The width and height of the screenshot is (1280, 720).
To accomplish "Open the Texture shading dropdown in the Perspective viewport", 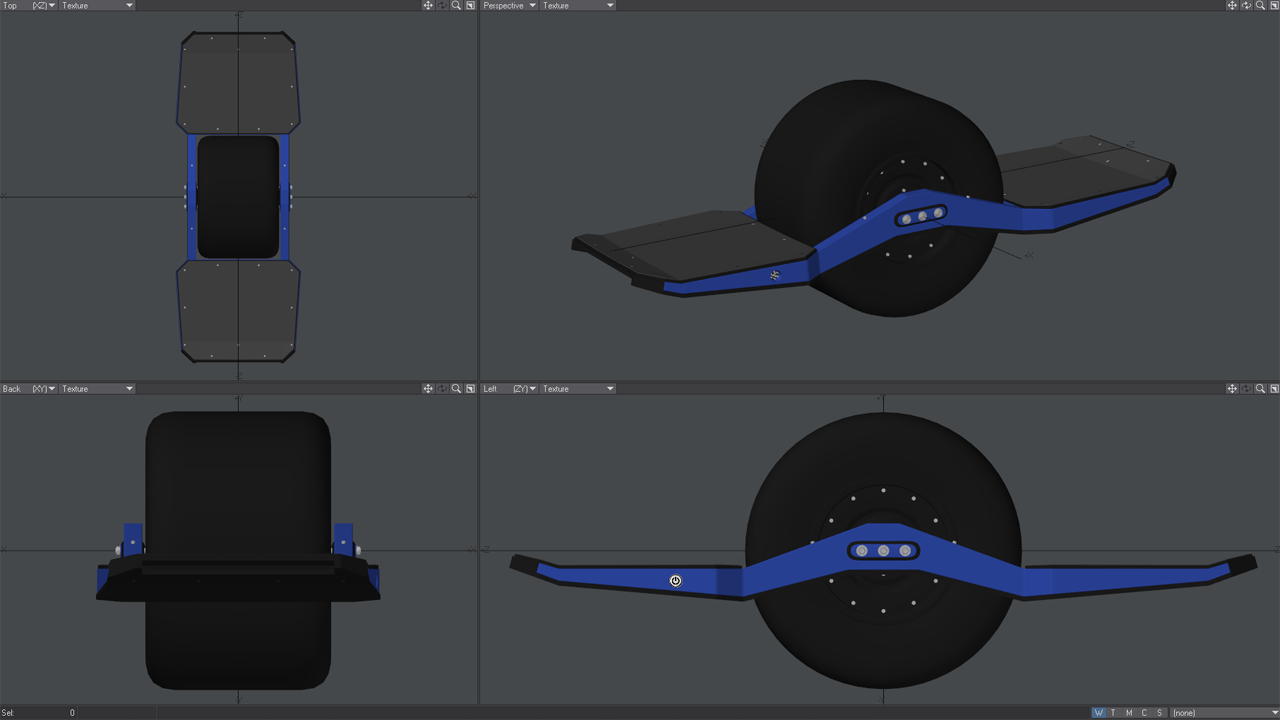I will tap(578, 5).
